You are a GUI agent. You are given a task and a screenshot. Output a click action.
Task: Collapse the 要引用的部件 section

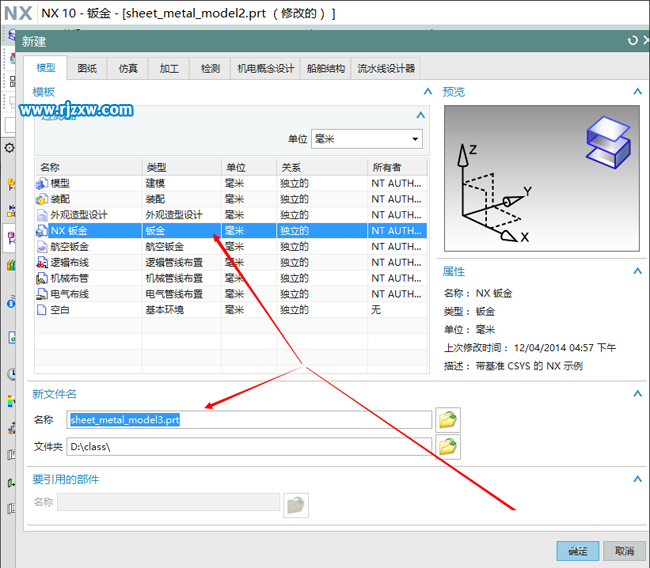tap(638, 479)
